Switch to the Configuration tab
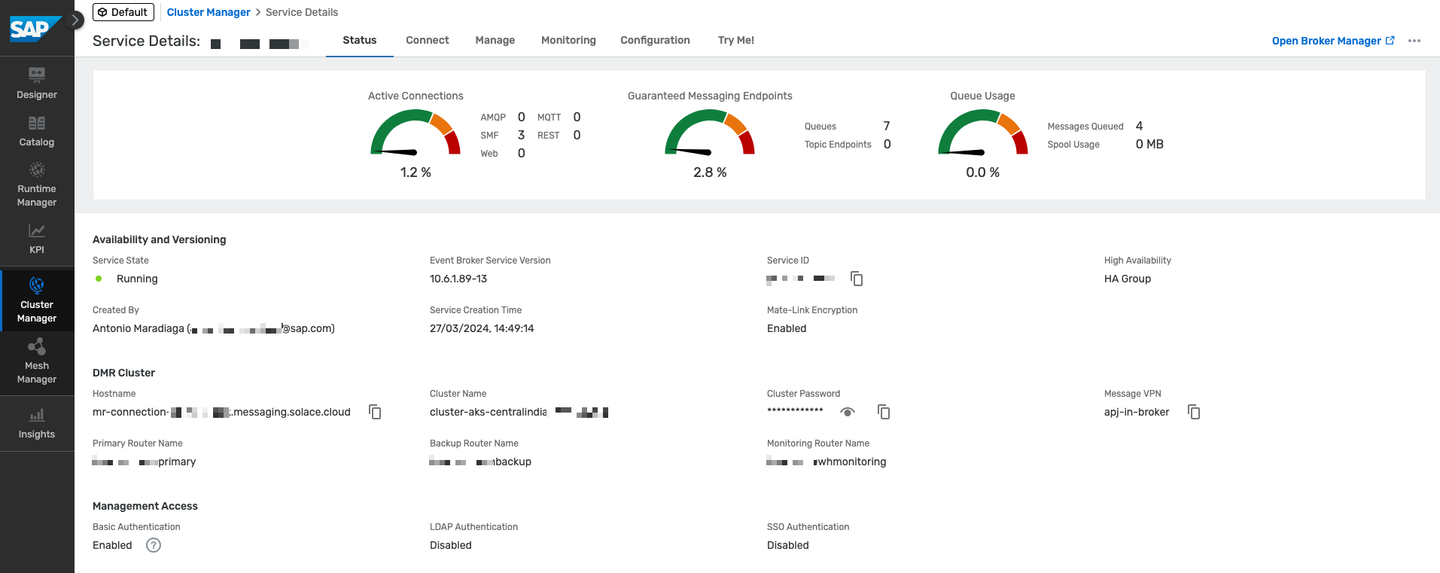This screenshot has width=1440, height=573. pos(655,40)
